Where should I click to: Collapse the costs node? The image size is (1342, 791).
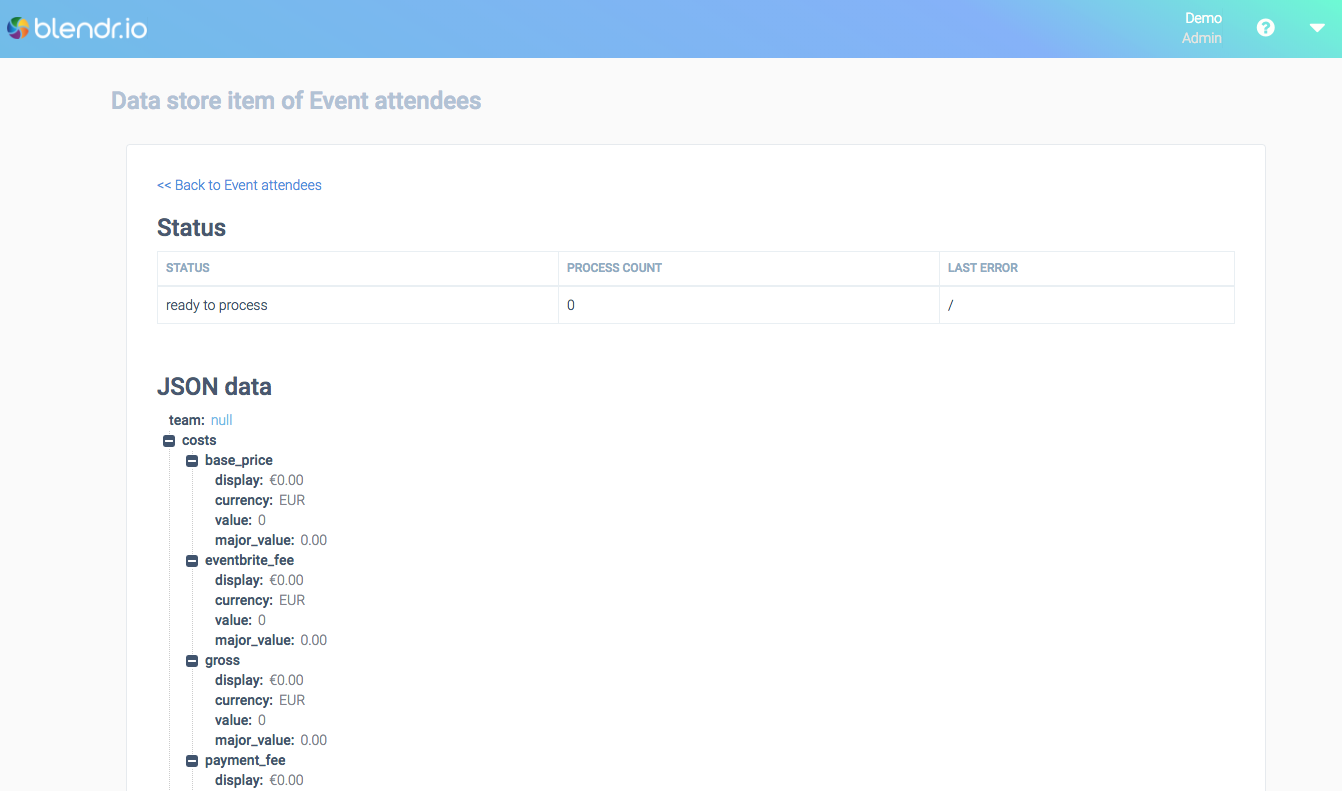[169, 441]
